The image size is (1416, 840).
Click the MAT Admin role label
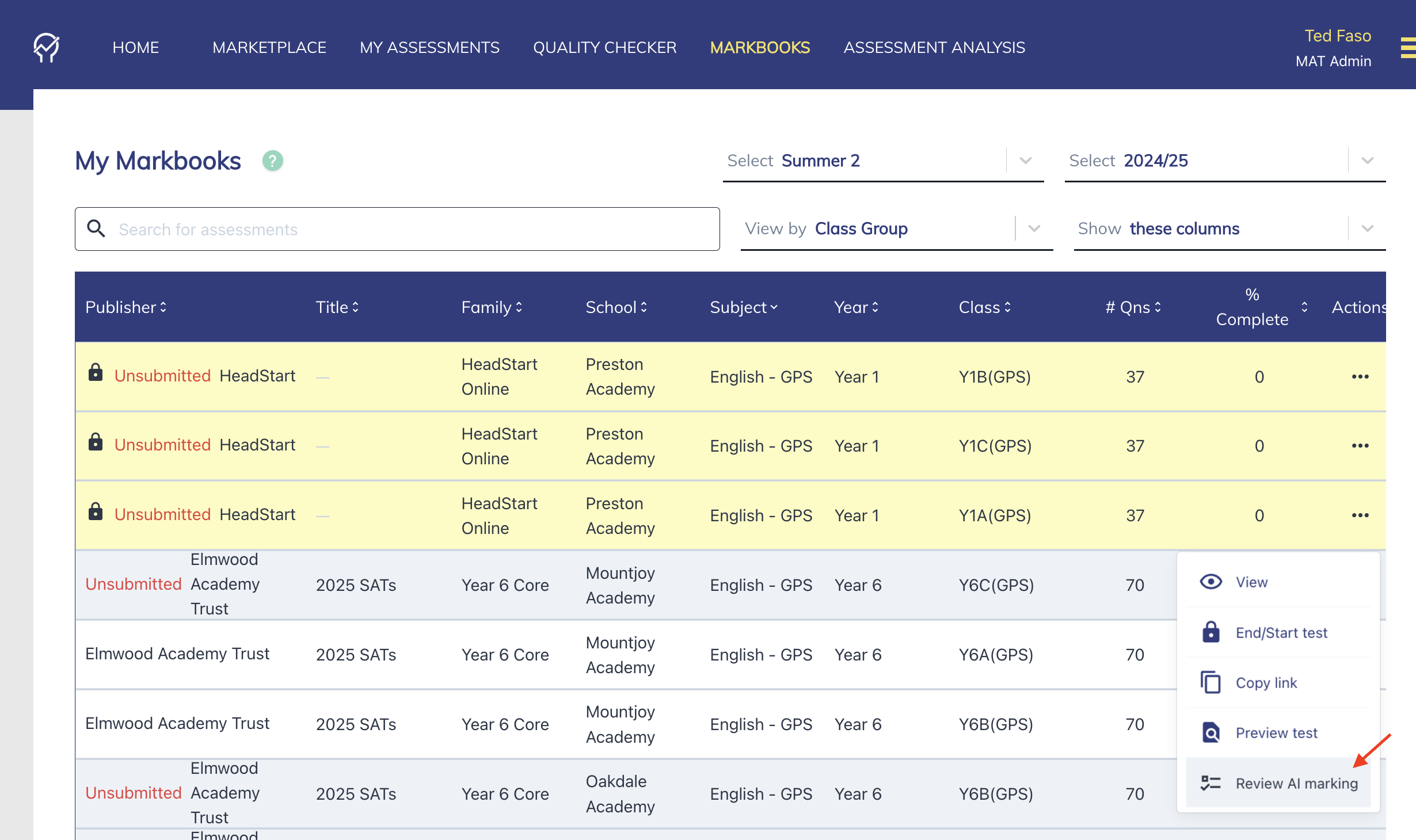(x=1333, y=61)
